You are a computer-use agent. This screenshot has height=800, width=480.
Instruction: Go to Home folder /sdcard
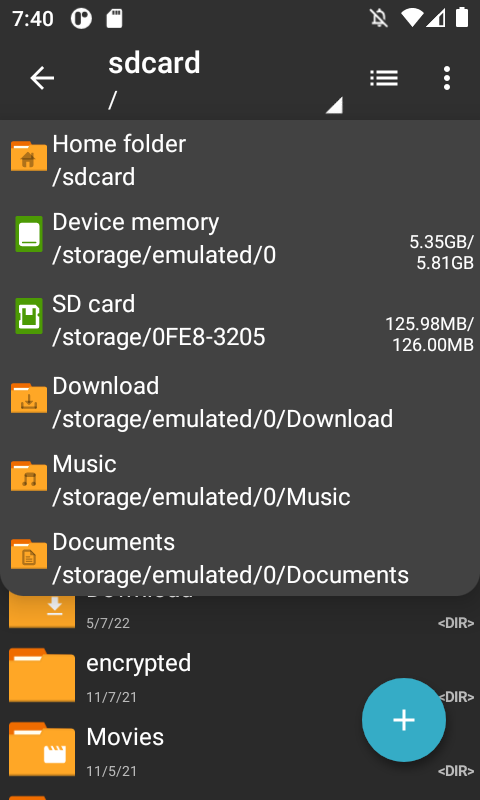(x=240, y=160)
